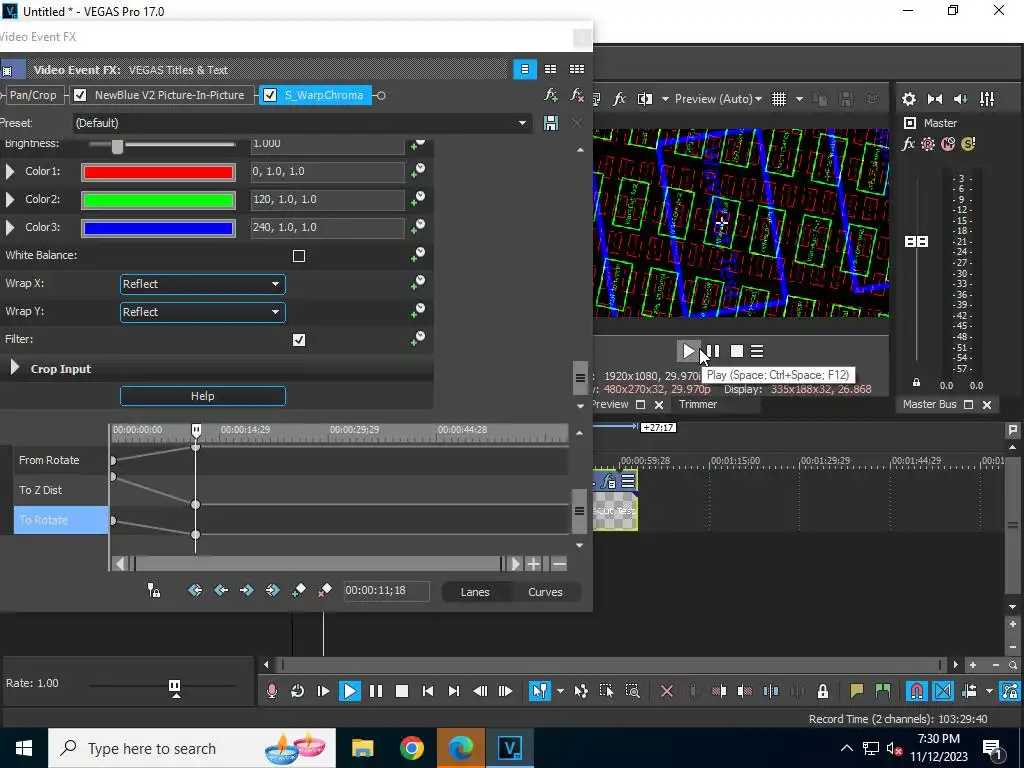Expand the Color1 parameter
1024x768 pixels.
(x=10, y=171)
